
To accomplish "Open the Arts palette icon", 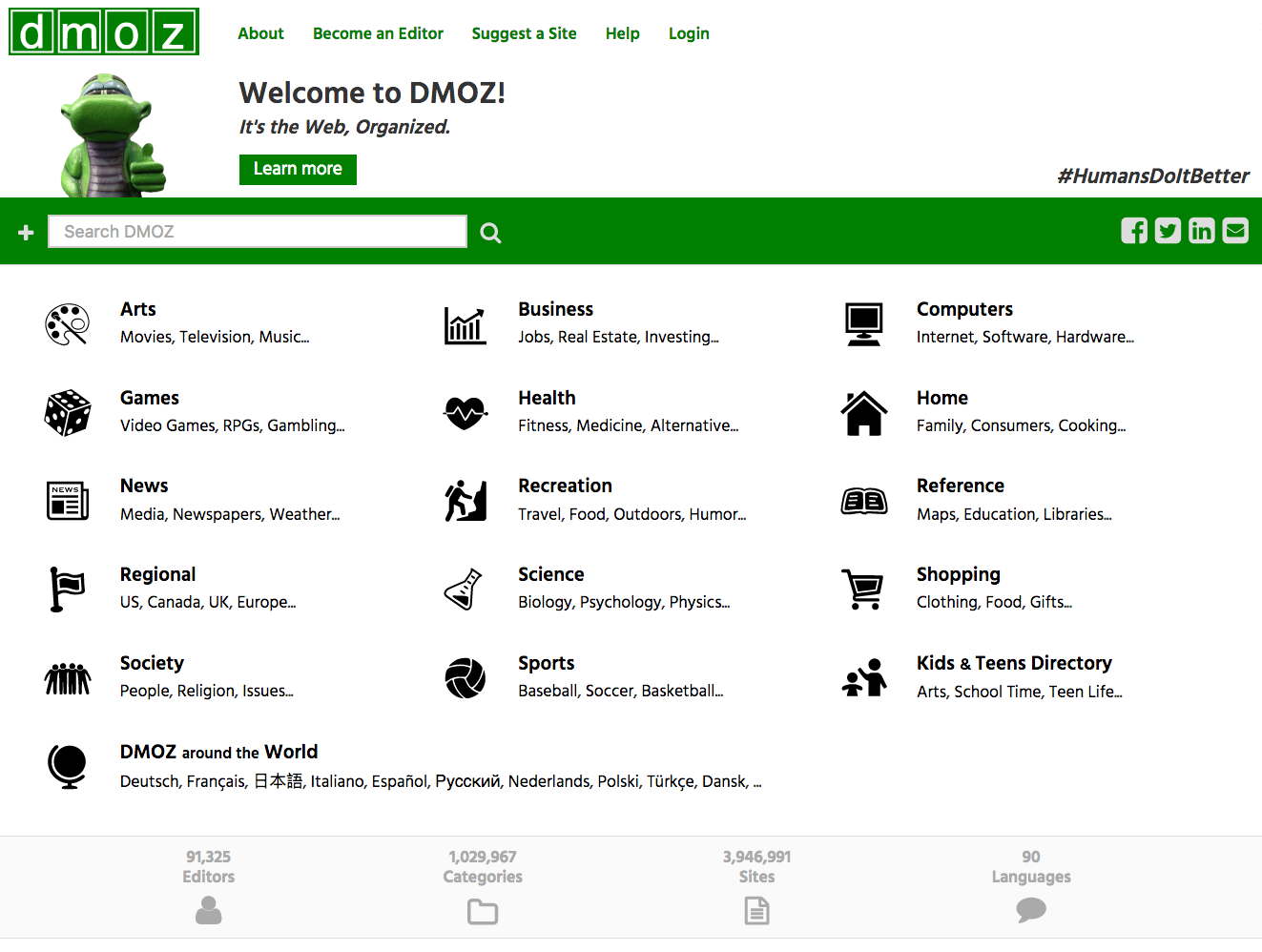I will point(68,324).
